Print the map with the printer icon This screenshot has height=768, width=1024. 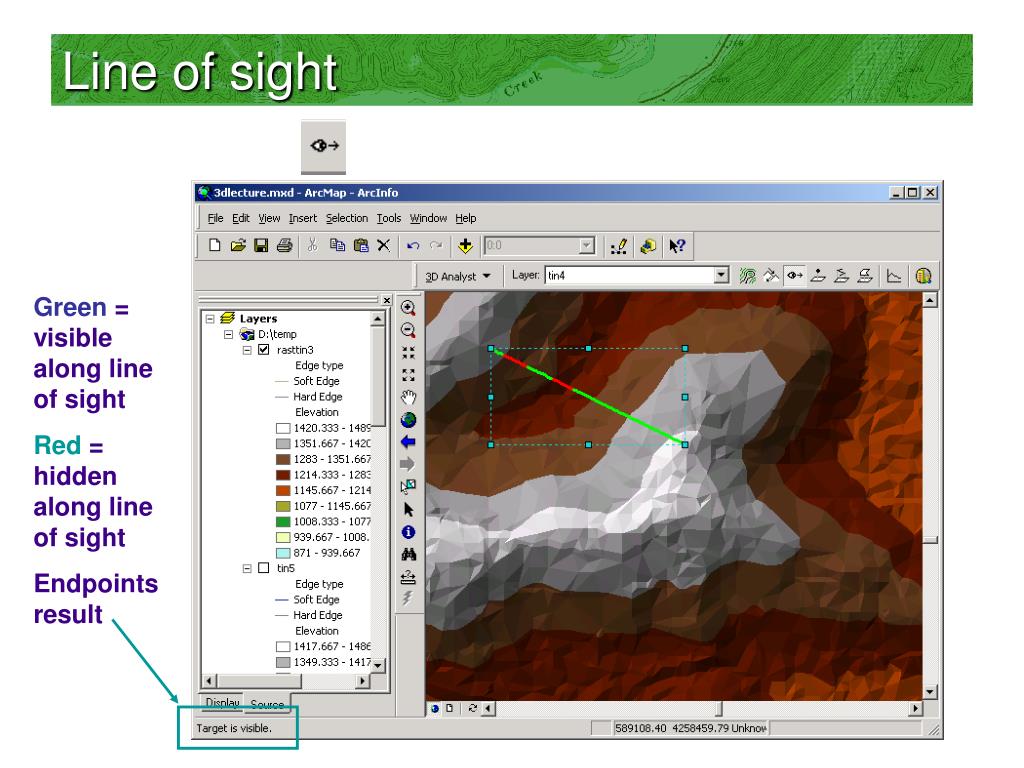[284, 246]
